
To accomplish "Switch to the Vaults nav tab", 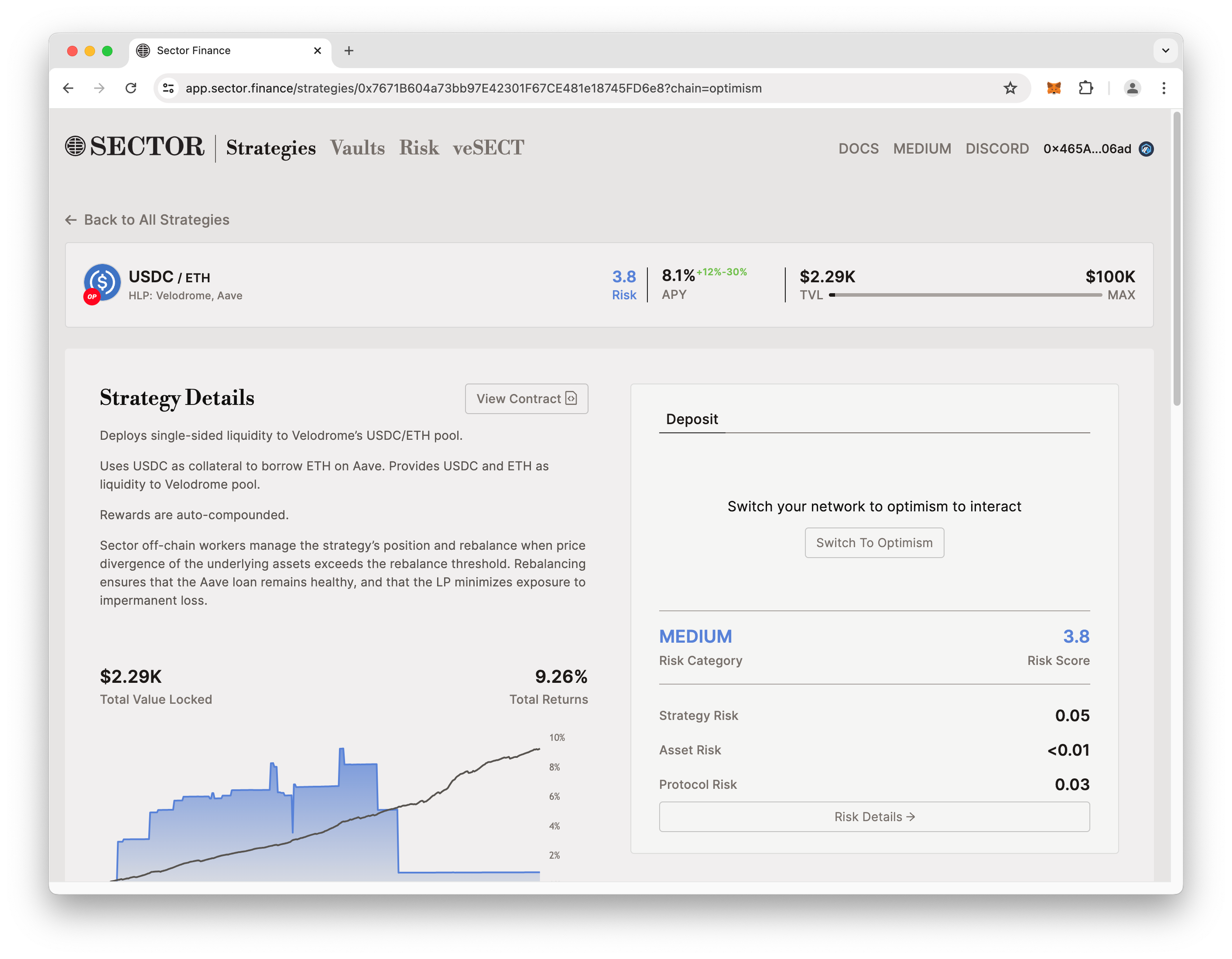I will point(357,148).
